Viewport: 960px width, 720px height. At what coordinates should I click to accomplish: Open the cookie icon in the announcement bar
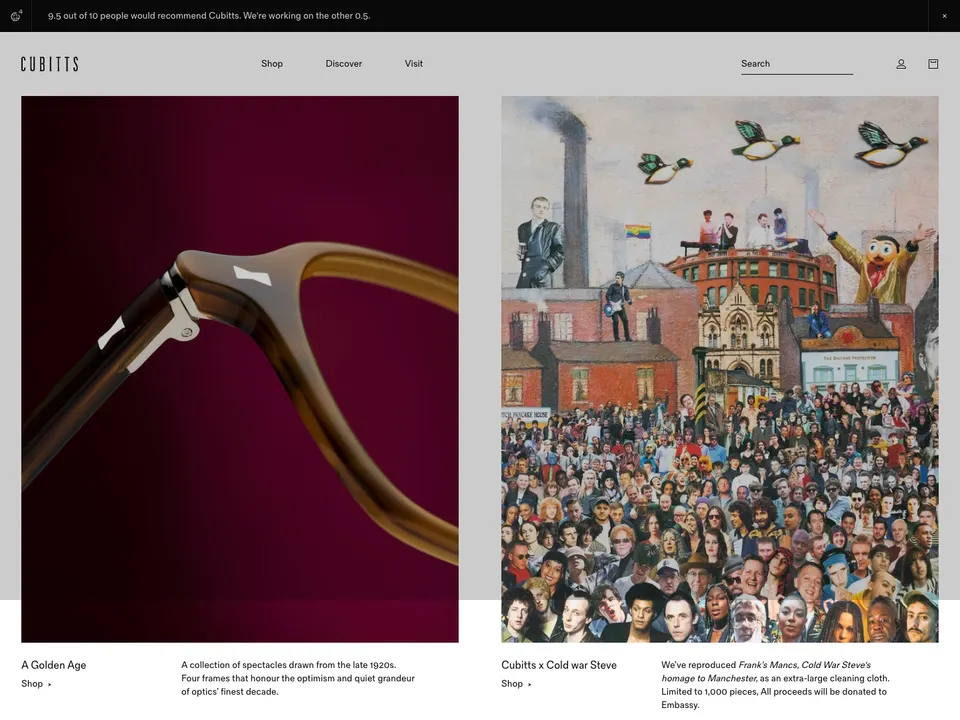point(16,16)
